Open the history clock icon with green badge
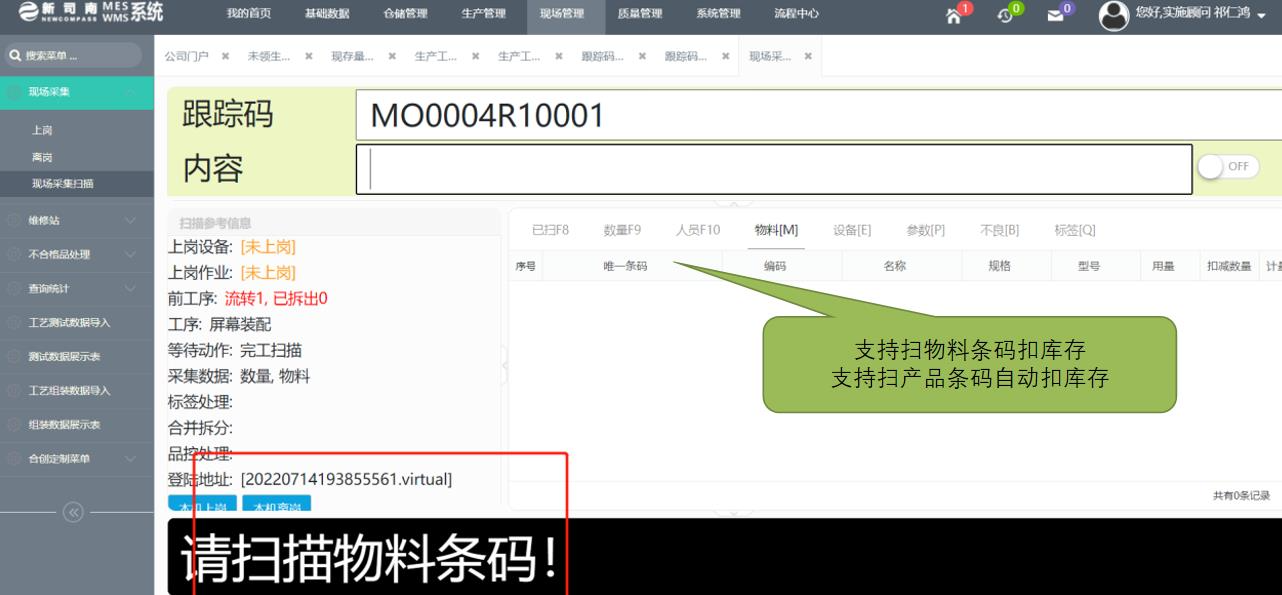 pos(1007,15)
